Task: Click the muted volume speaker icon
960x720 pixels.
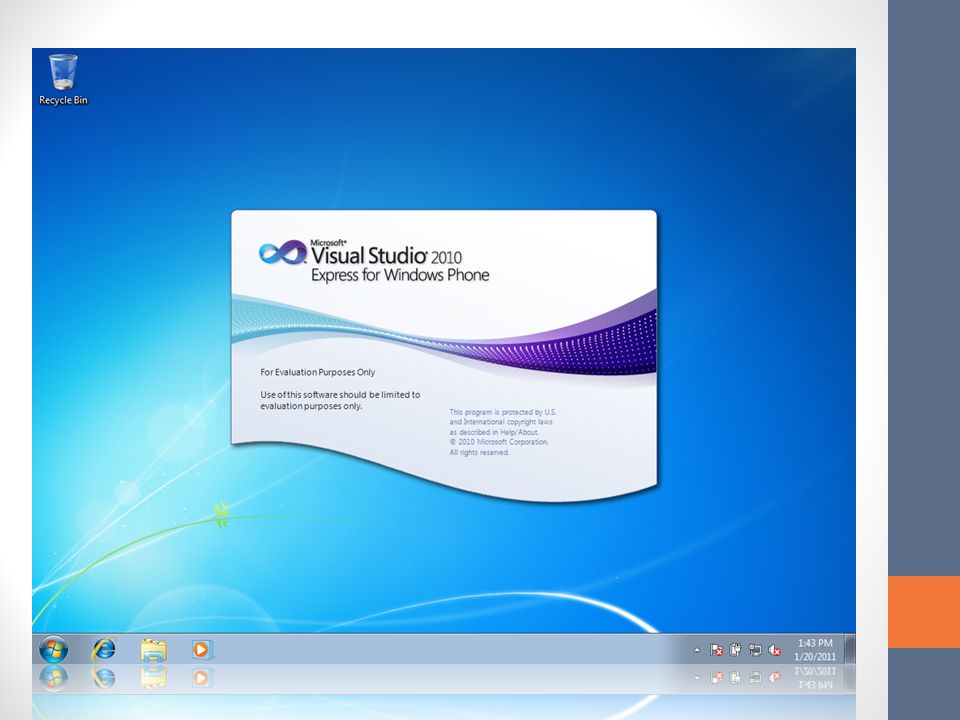Action: (774, 650)
